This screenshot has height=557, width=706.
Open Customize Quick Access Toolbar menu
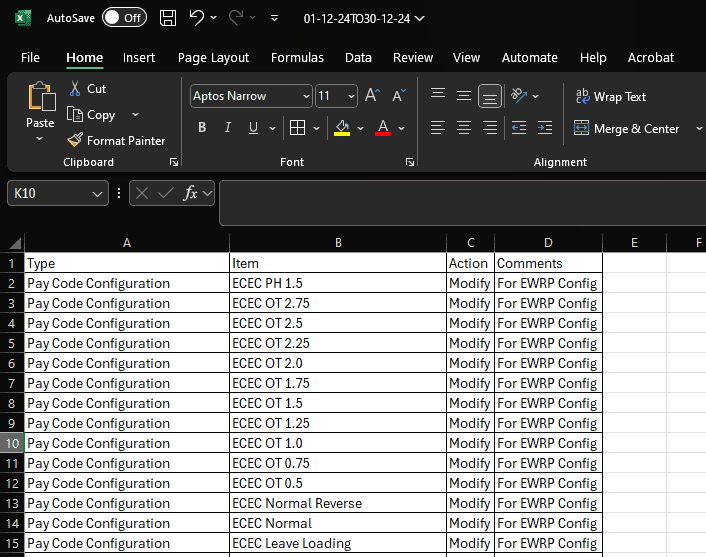point(274,18)
